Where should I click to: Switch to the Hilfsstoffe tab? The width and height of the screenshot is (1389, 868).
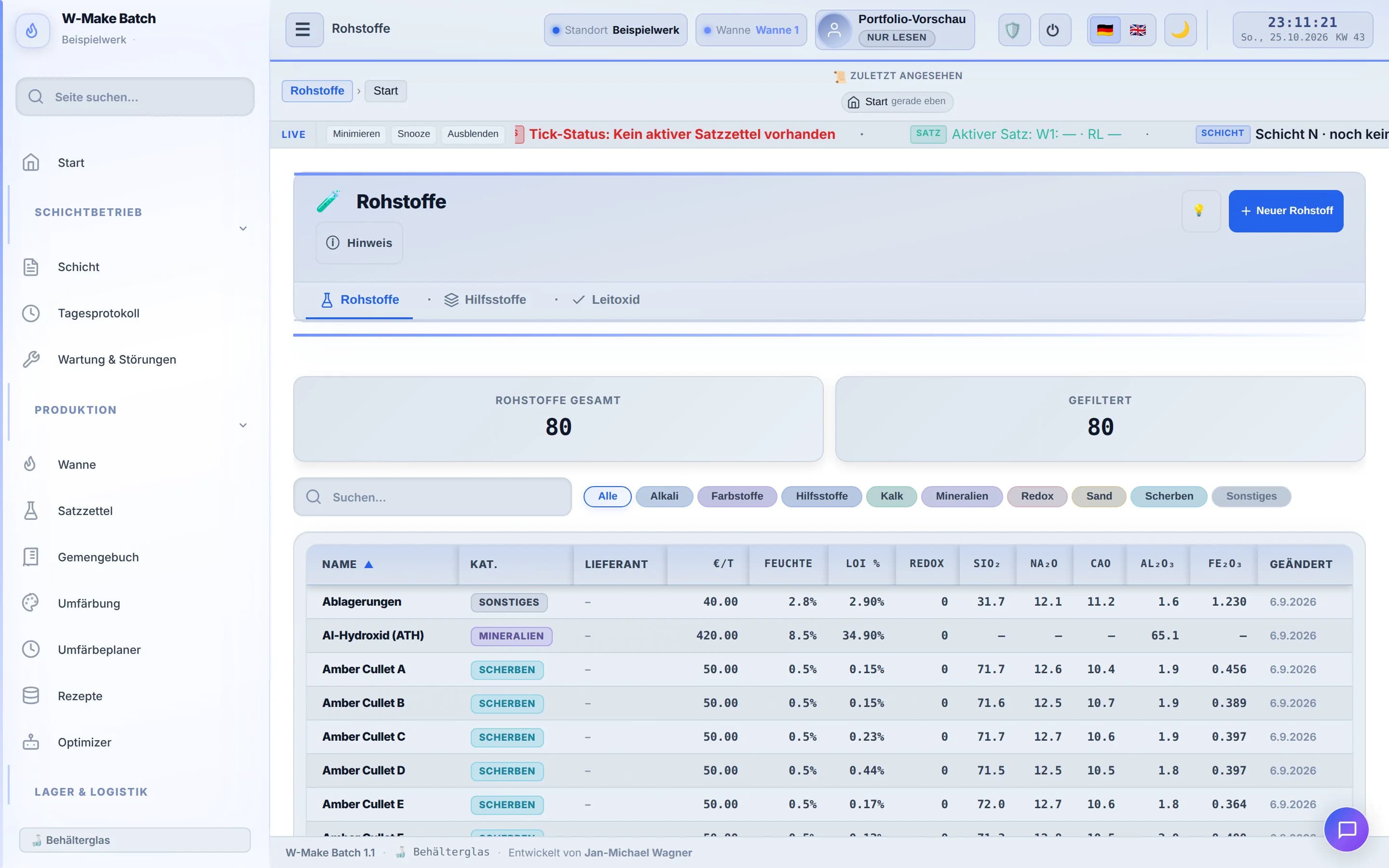485,299
